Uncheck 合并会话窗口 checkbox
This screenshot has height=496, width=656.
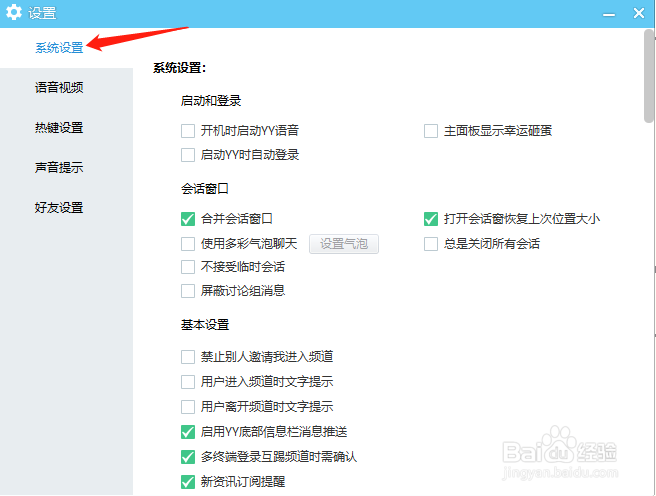coord(188,219)
